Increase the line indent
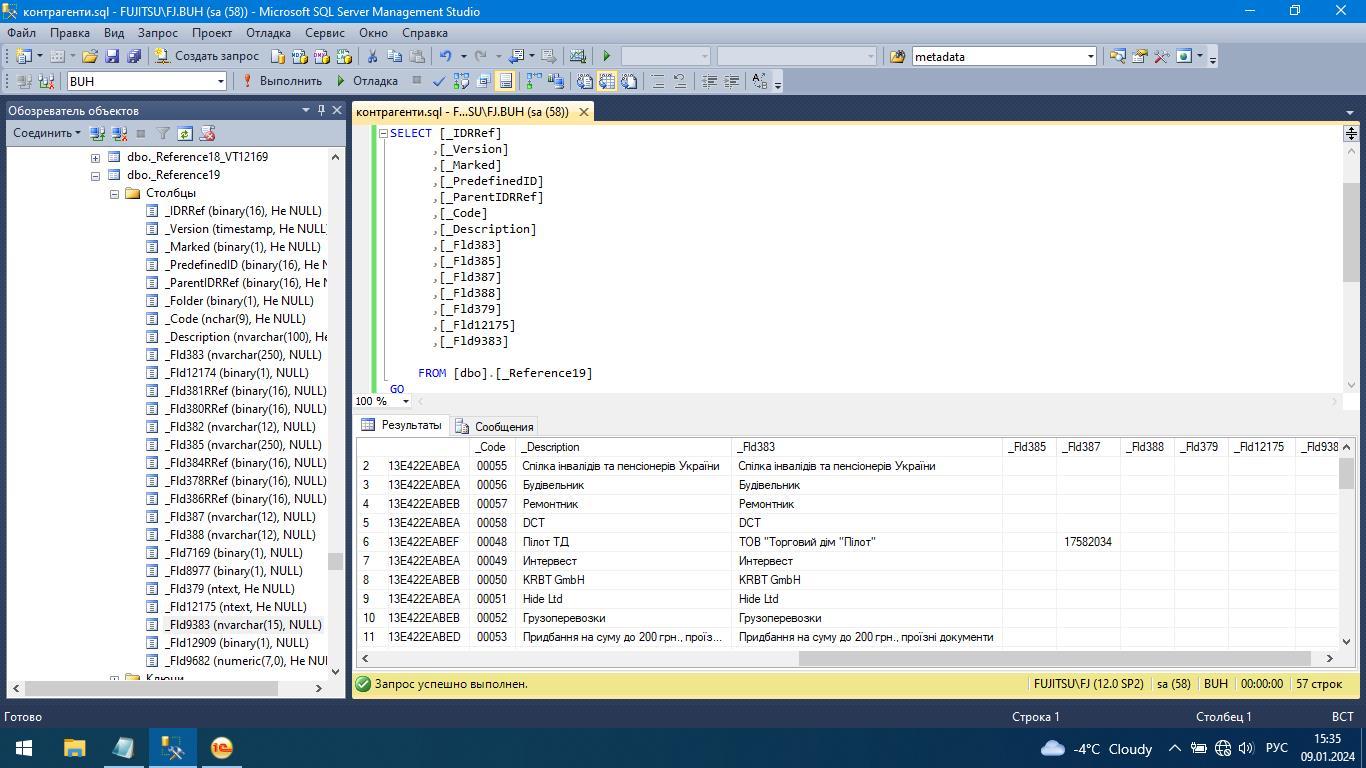Viewport: 1366px width, 768px height. (731, 81)
